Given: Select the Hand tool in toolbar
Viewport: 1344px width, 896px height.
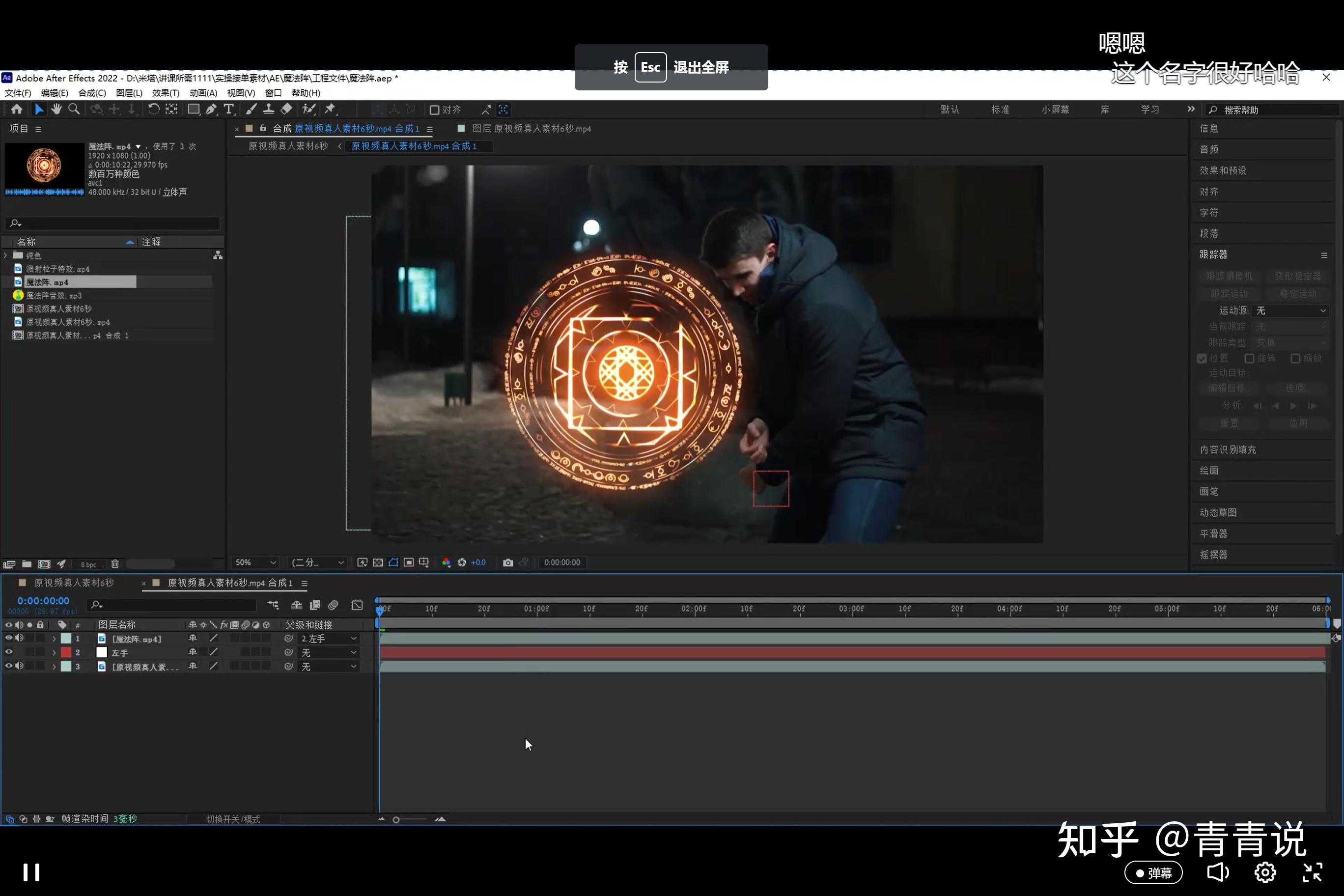Looking at the screenshot, I should coord(56,109).
